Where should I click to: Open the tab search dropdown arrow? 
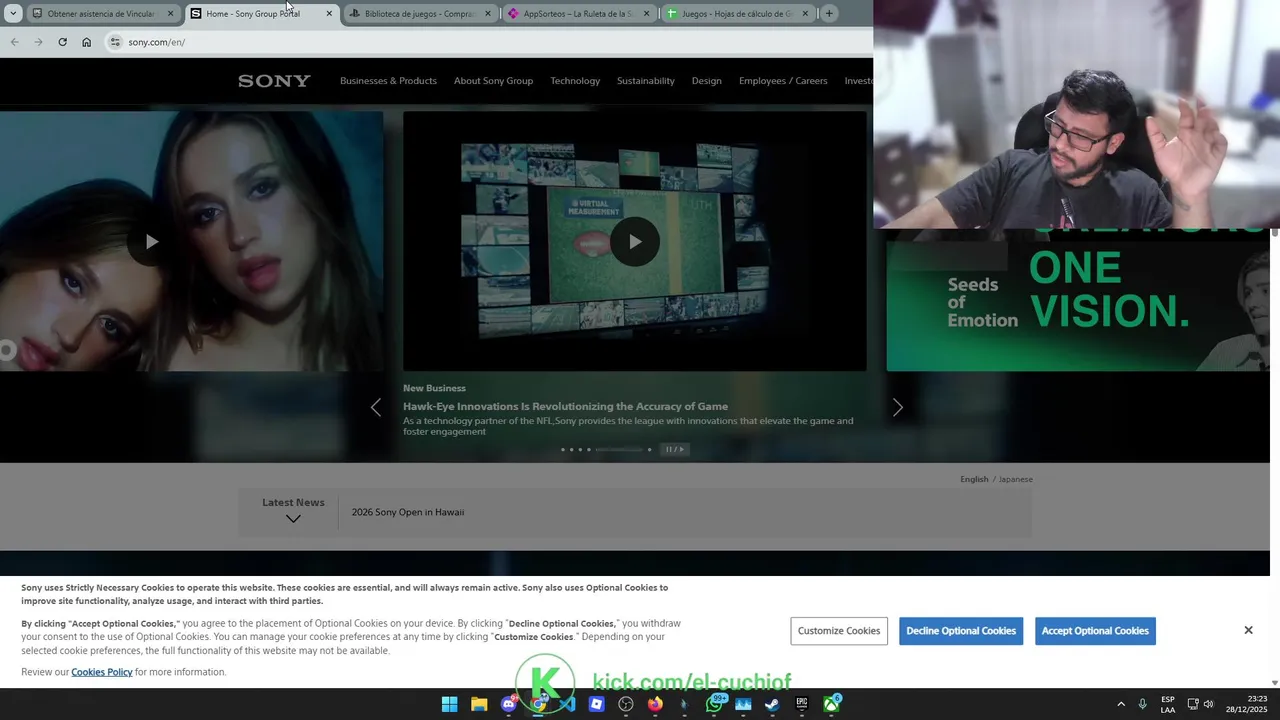click(x=13, y=14)
